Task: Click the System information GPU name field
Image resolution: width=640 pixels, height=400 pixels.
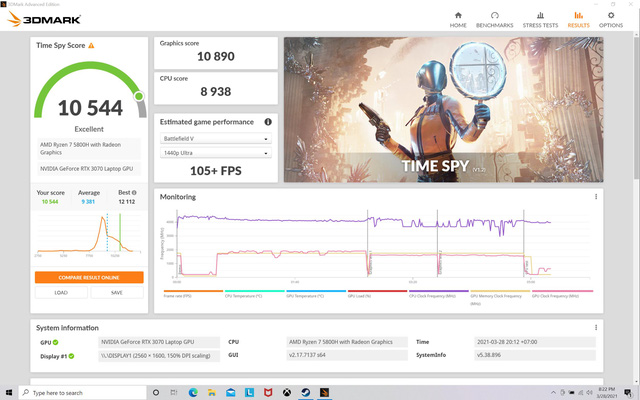Action: [x=159, y=342]
